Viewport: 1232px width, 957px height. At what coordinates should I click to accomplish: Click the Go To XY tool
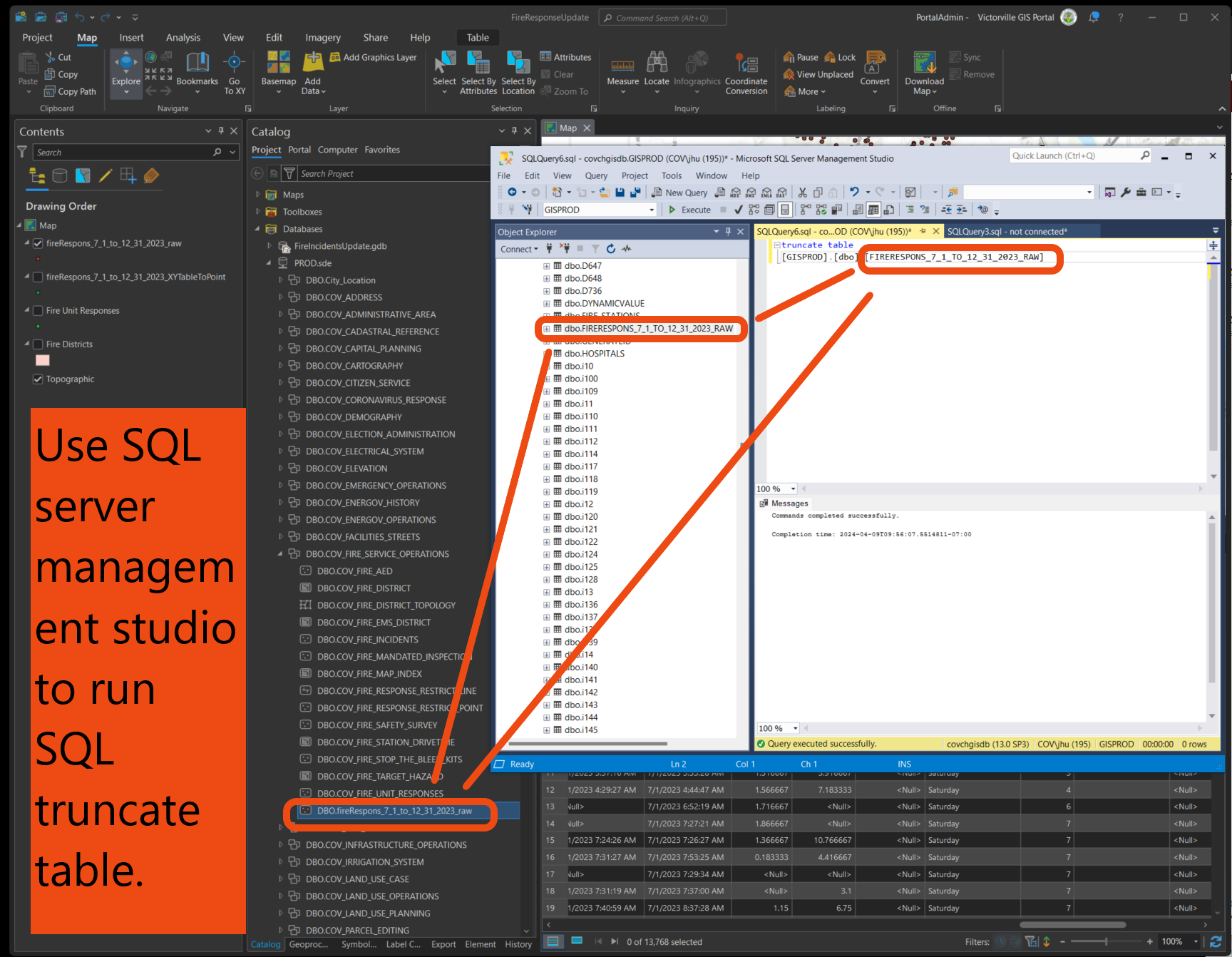point(235,71)
